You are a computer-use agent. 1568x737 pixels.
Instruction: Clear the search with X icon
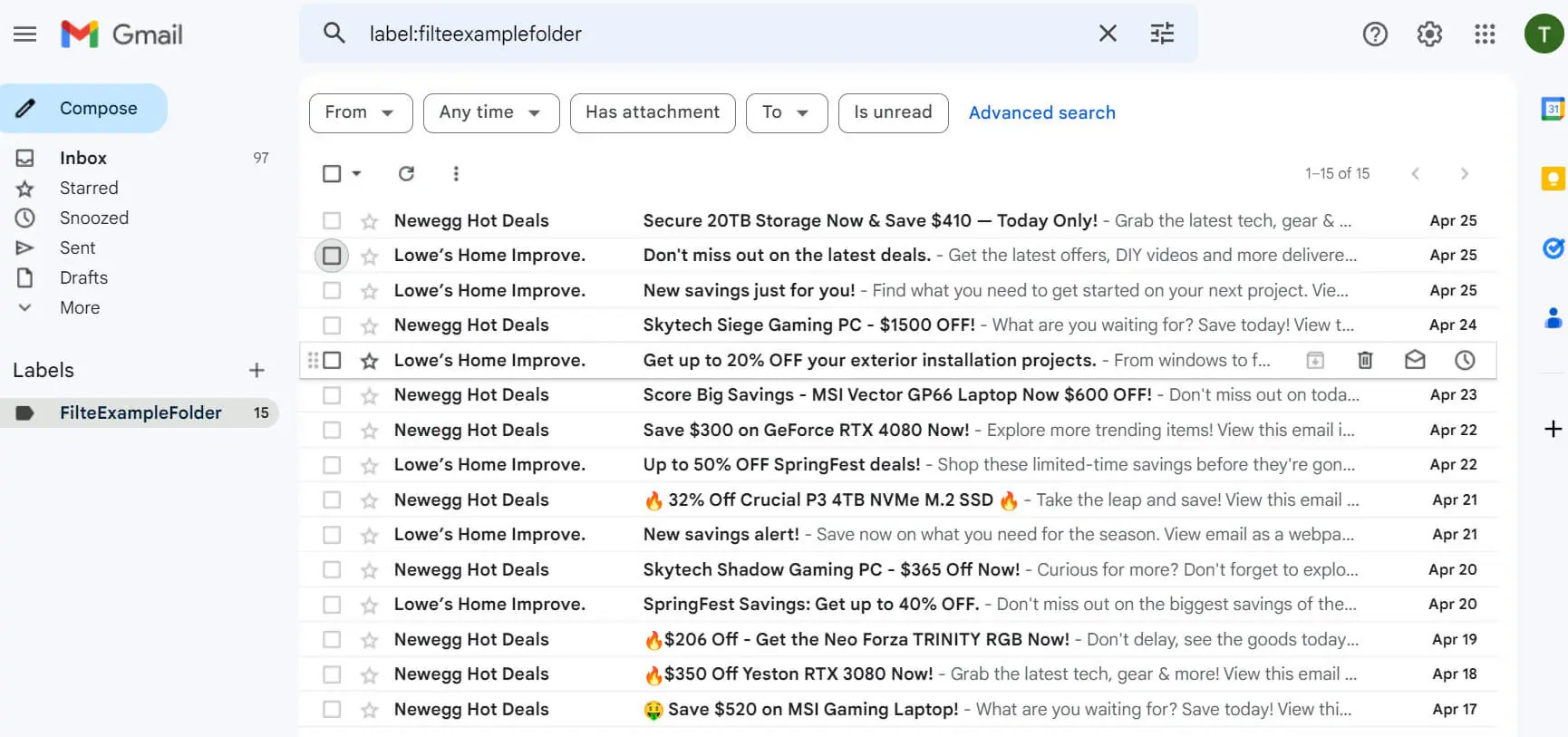point(1108,34)
